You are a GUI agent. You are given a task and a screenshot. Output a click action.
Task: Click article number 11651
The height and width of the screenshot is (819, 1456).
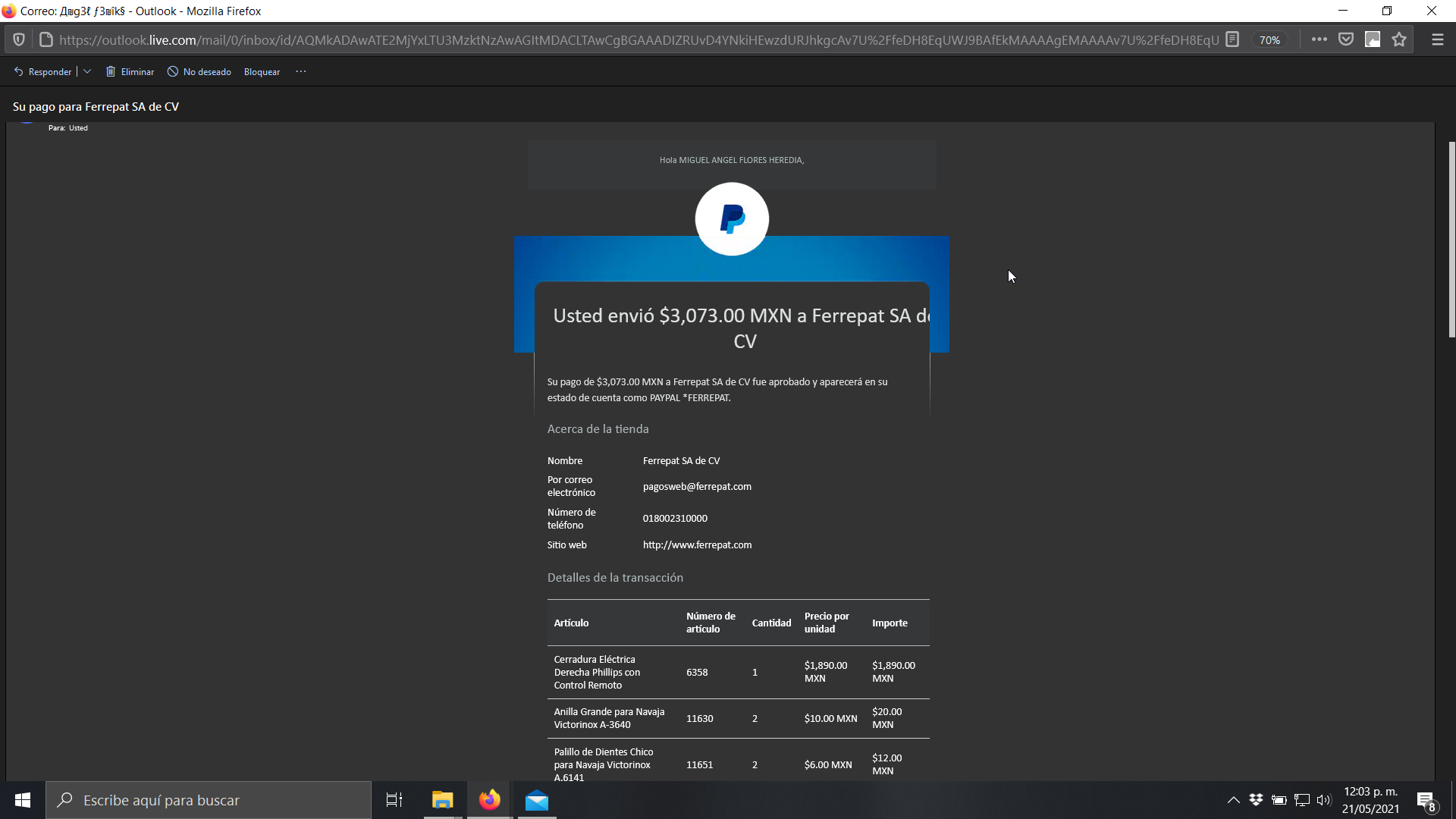point(699,765)
